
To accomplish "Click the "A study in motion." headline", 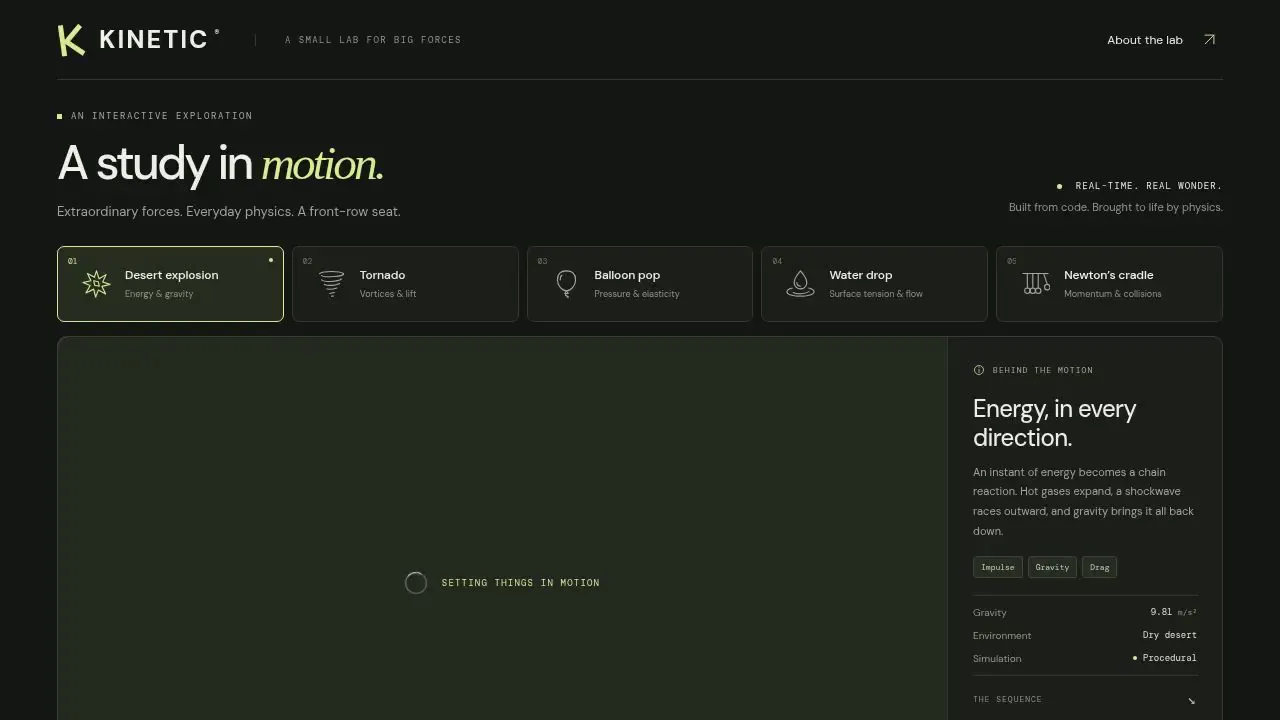I will pyautogui.click(x=220, y=164).
